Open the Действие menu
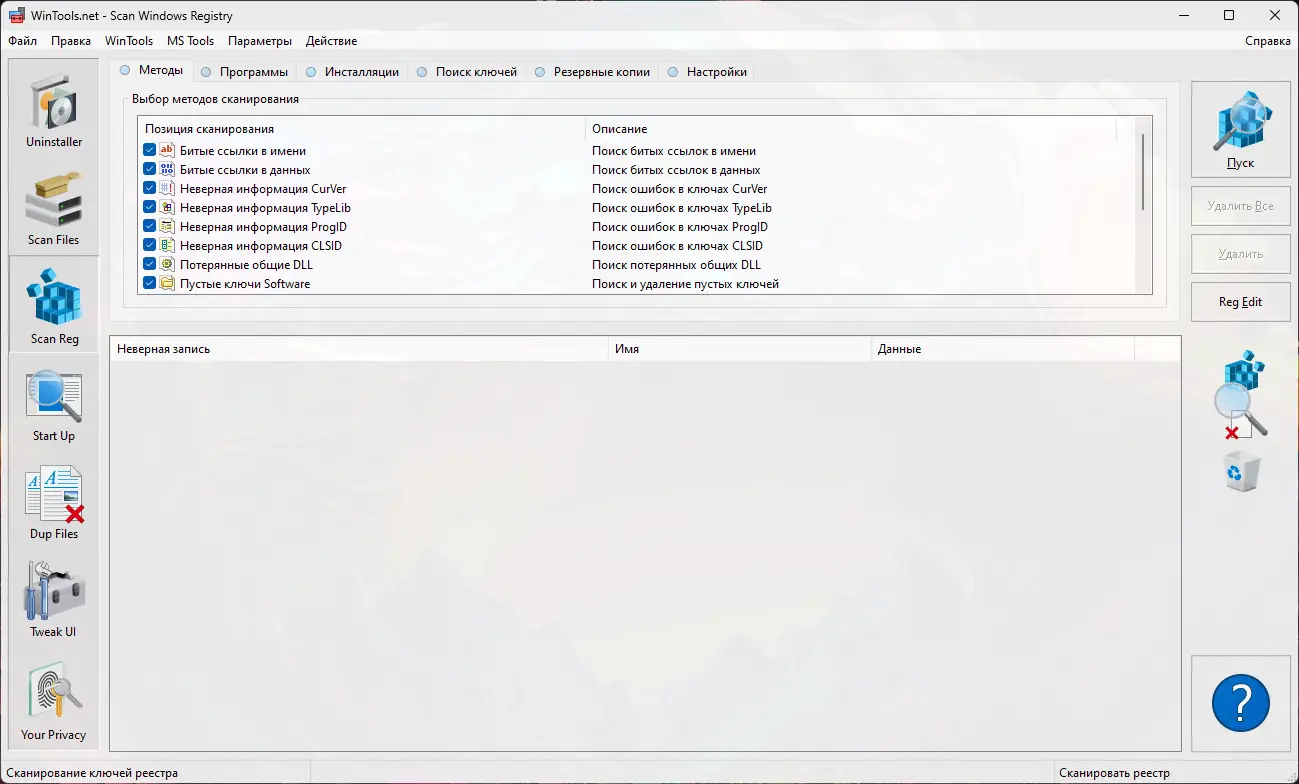This screenshot has height=784, width=1299. coord(332,41)
